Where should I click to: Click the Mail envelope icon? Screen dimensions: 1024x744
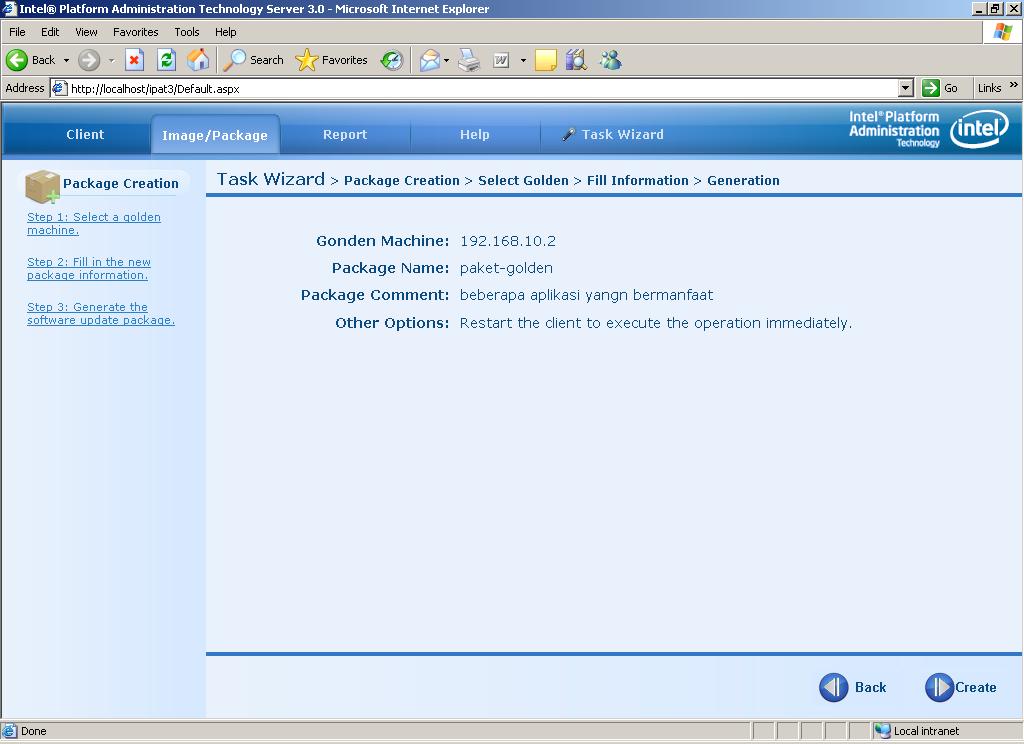coord(430,60)
